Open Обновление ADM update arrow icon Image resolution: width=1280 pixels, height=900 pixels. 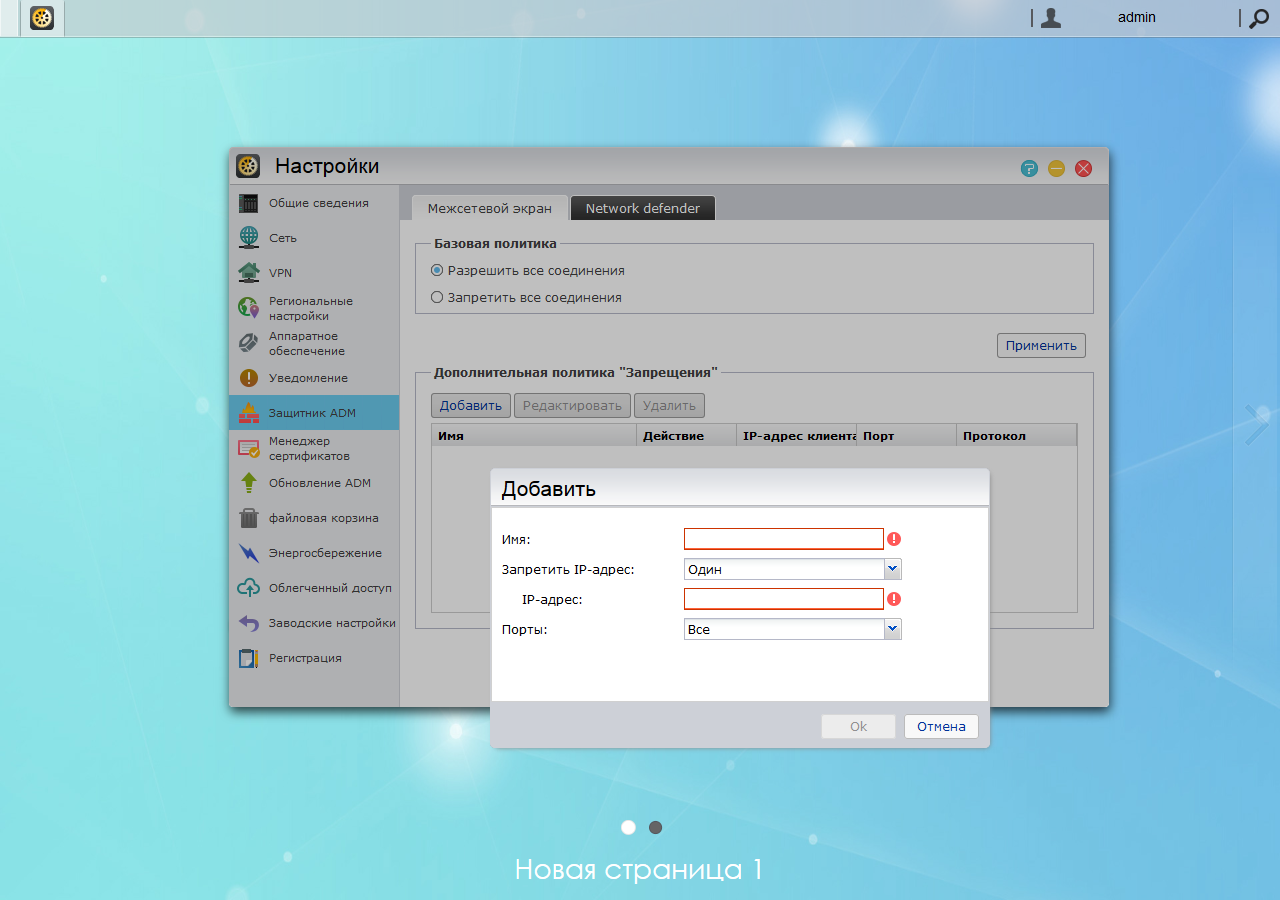(x=249, y=483)
